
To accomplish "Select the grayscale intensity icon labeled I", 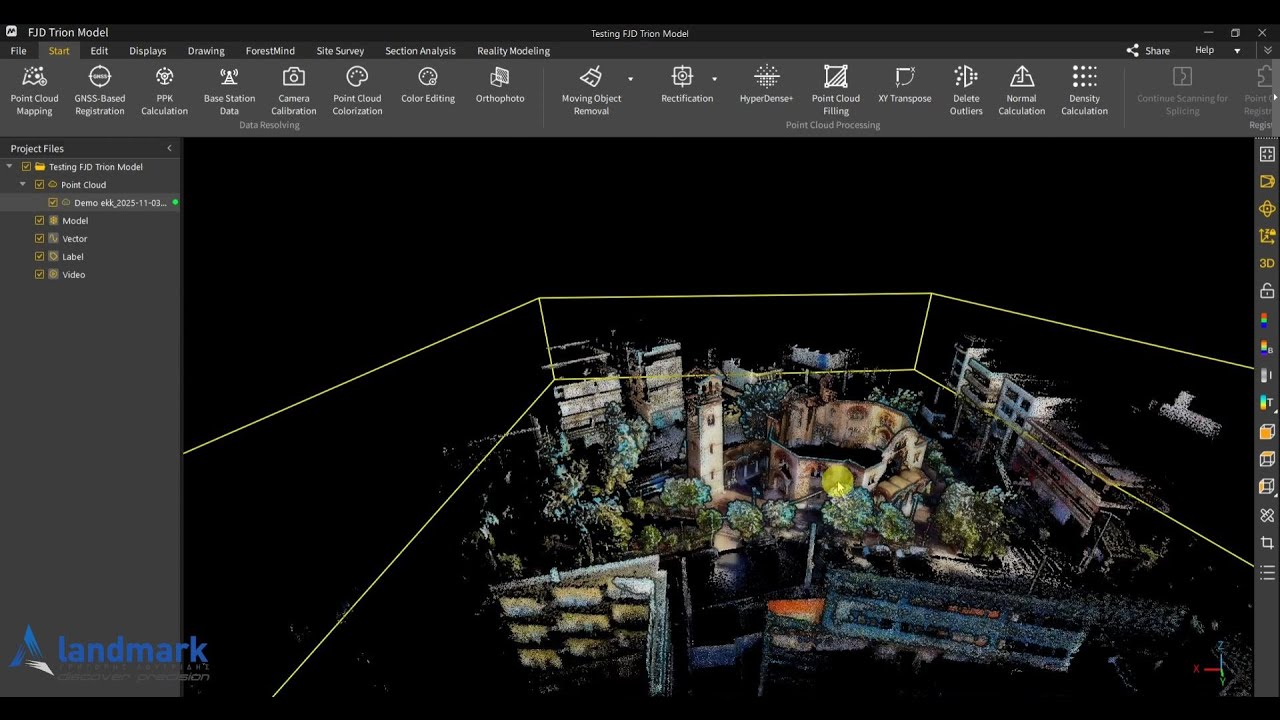I will coord(1267,375).
